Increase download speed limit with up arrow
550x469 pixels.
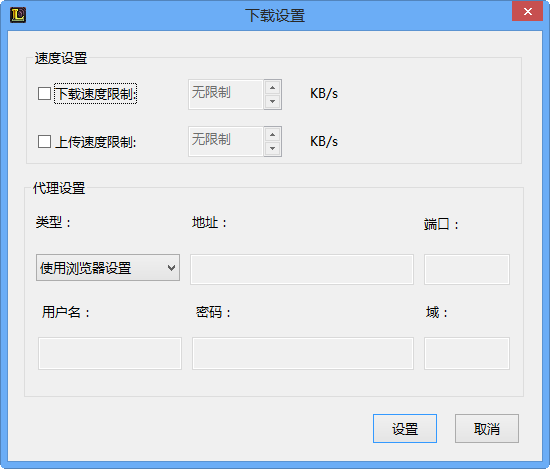tap(273, 87)
